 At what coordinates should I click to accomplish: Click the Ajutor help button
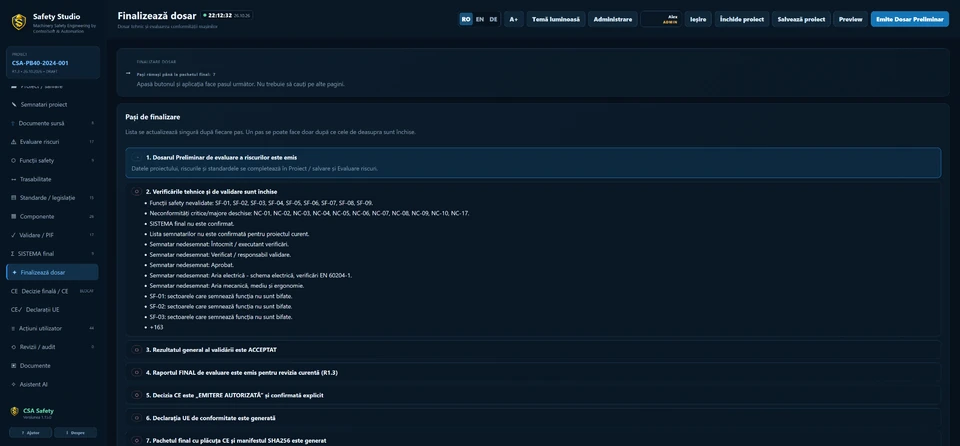(x=31, y=433)
